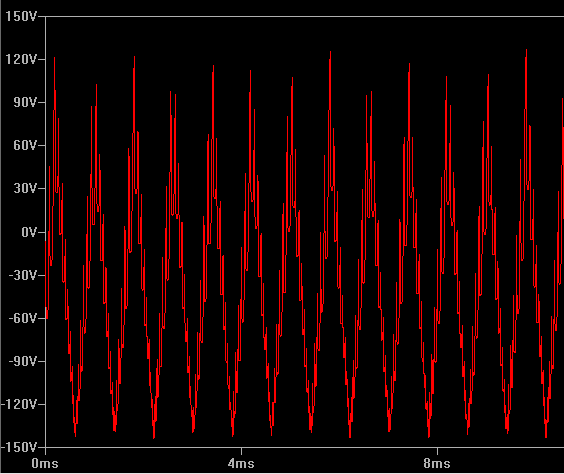Click the -150V y-axis label
The height and width of the screenshot is (474, 564).
[x=19, y=447]
